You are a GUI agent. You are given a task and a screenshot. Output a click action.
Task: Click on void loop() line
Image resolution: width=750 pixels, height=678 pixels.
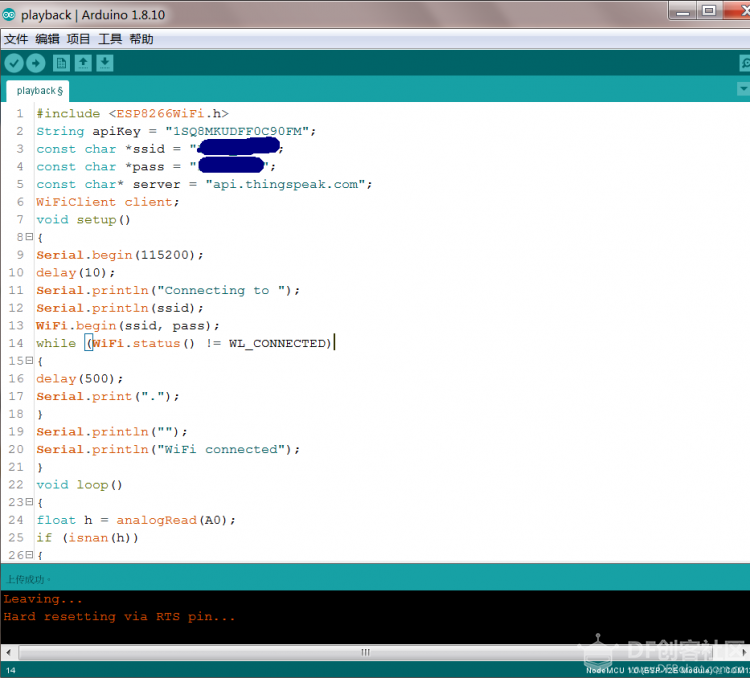tap(79, 485)
